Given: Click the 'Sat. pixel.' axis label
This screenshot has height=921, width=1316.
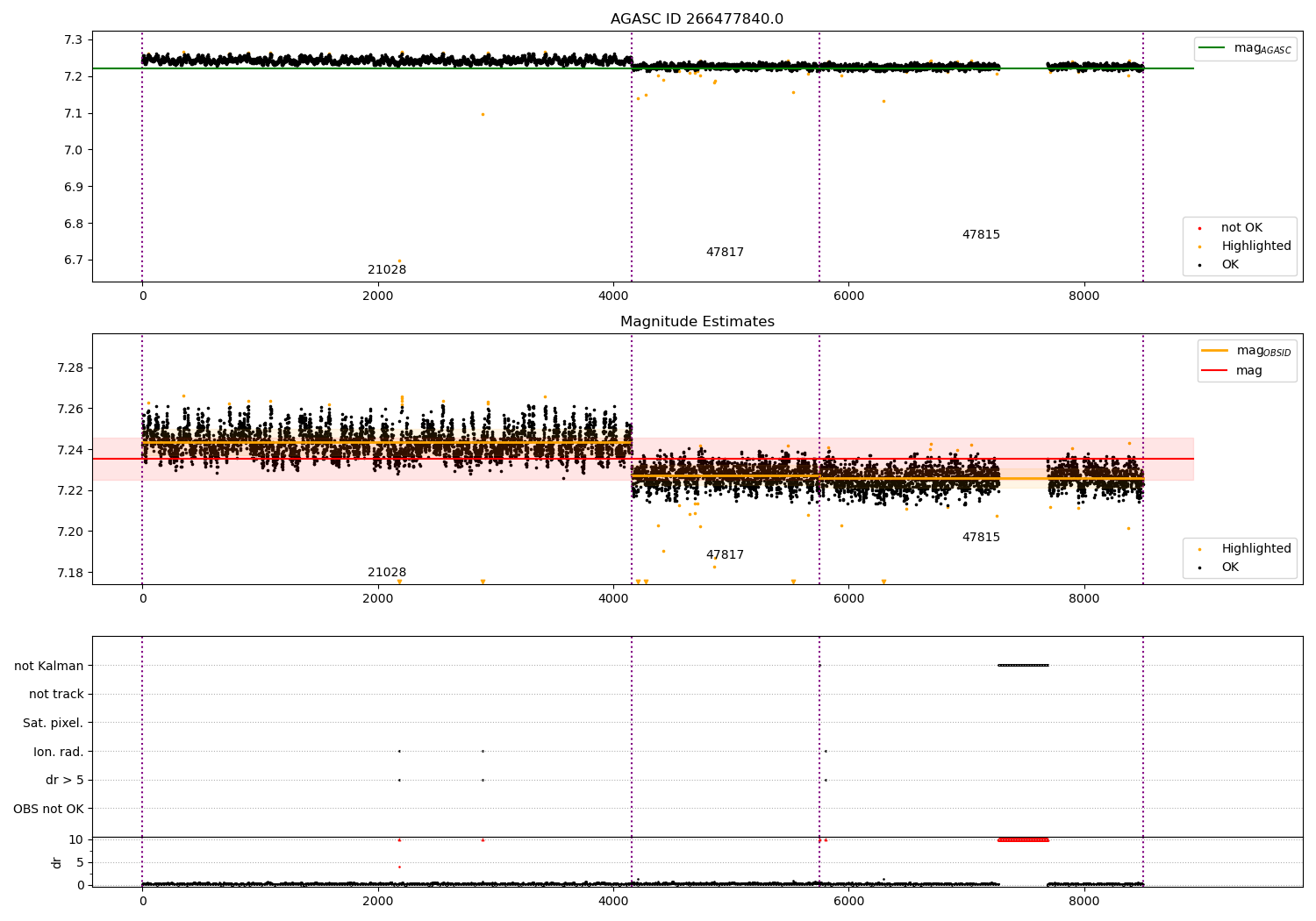Looking at the screenshot, I should (x=54, y=724).
